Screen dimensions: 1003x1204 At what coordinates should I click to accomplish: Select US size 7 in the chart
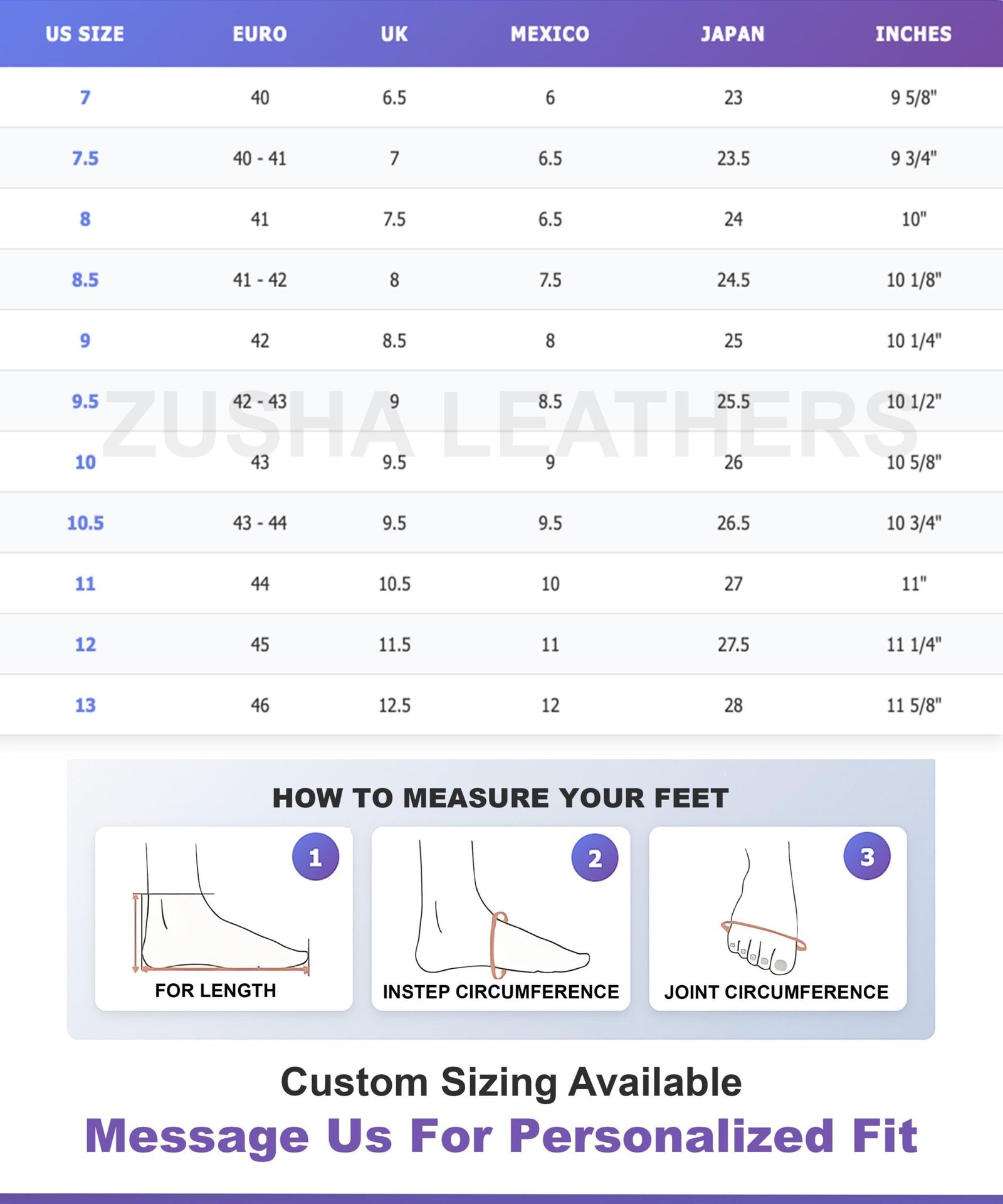pos(85,98)
